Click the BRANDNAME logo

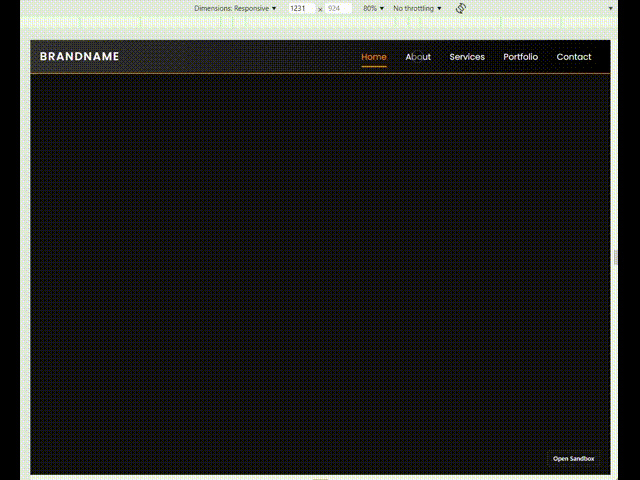pyautogui.click(x=79, y=56)
